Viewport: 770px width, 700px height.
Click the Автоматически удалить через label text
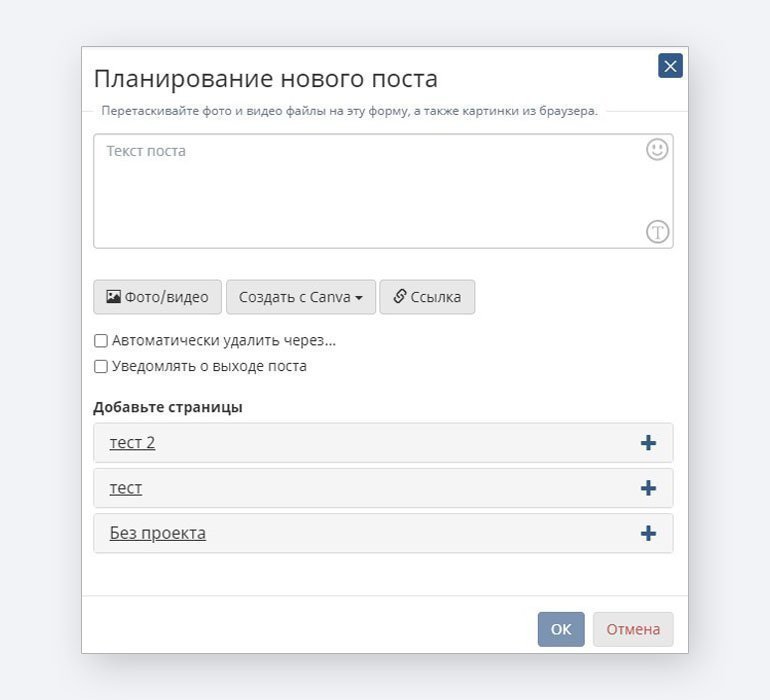coord(224,341)
